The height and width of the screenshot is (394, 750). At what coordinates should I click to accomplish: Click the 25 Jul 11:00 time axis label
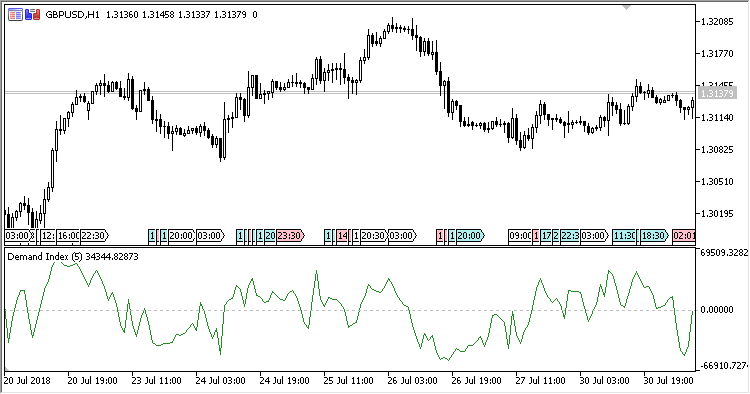point(349,381)
